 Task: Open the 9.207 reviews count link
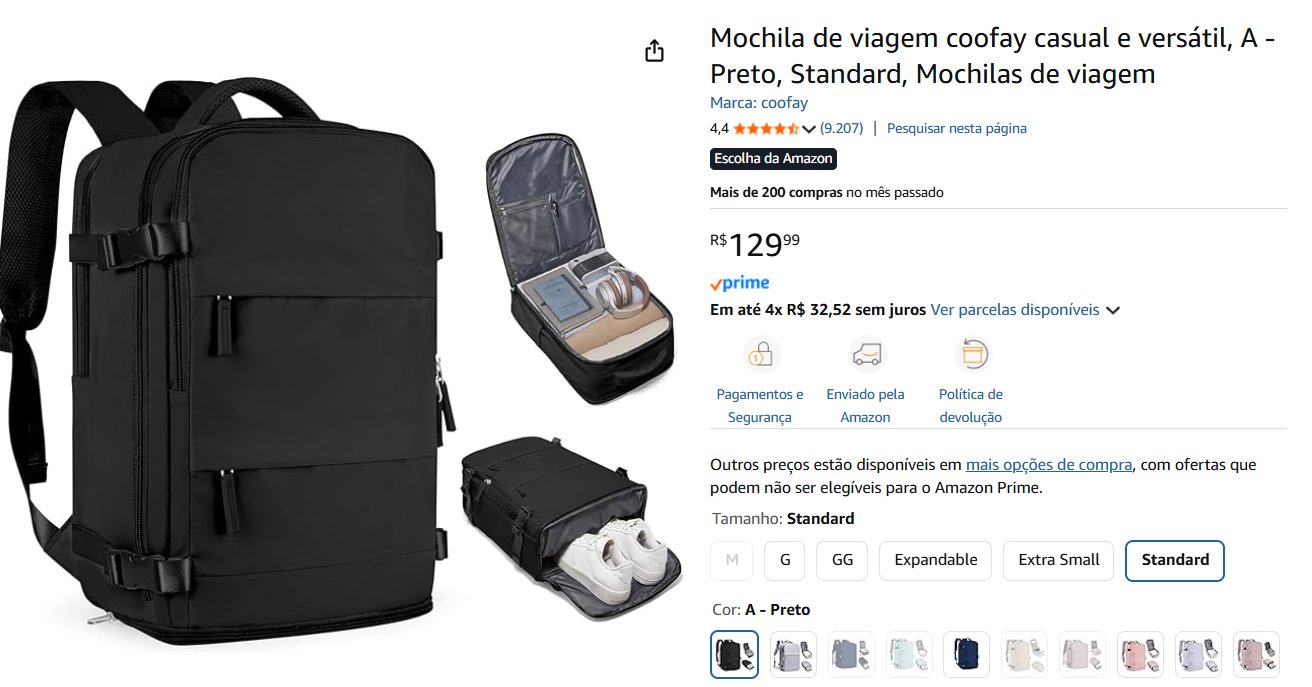click(x=841, y=128)
